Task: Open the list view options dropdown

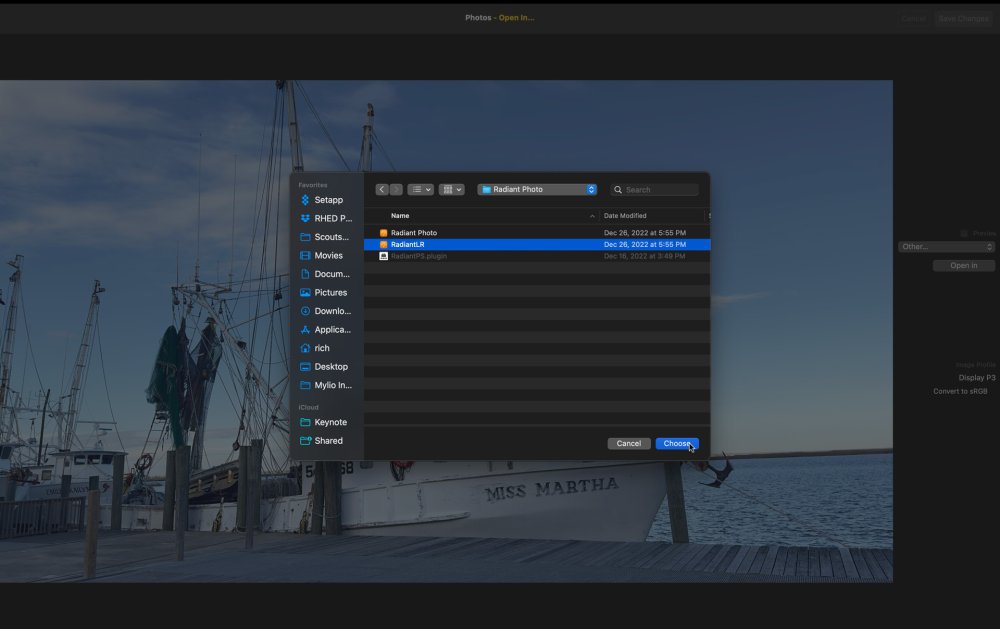Action: click(x=421, y=189)
